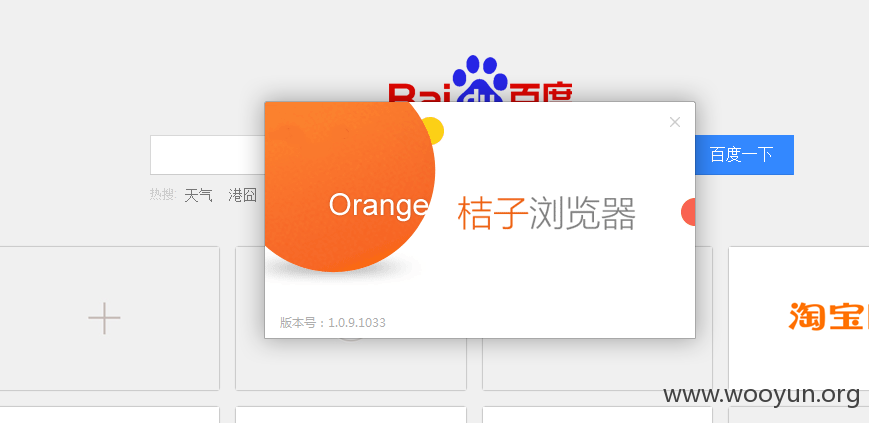Image resolution: width=869 pixels, height=423 pixels.
Task: Open the 港囧 hot search link
Action: click(243, 195)
